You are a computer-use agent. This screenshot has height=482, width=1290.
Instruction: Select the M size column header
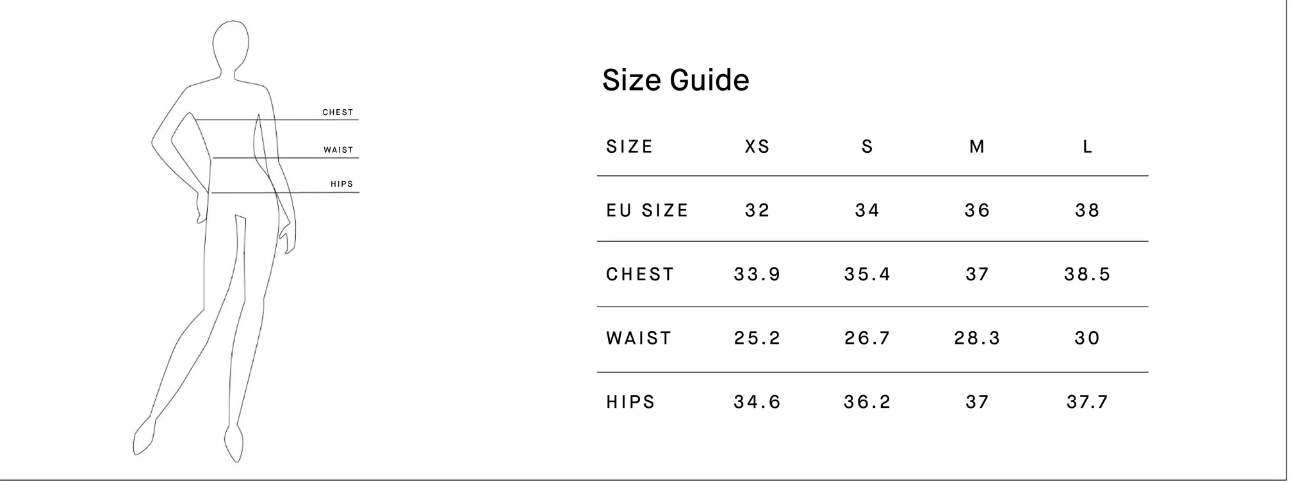coord(977,146)
